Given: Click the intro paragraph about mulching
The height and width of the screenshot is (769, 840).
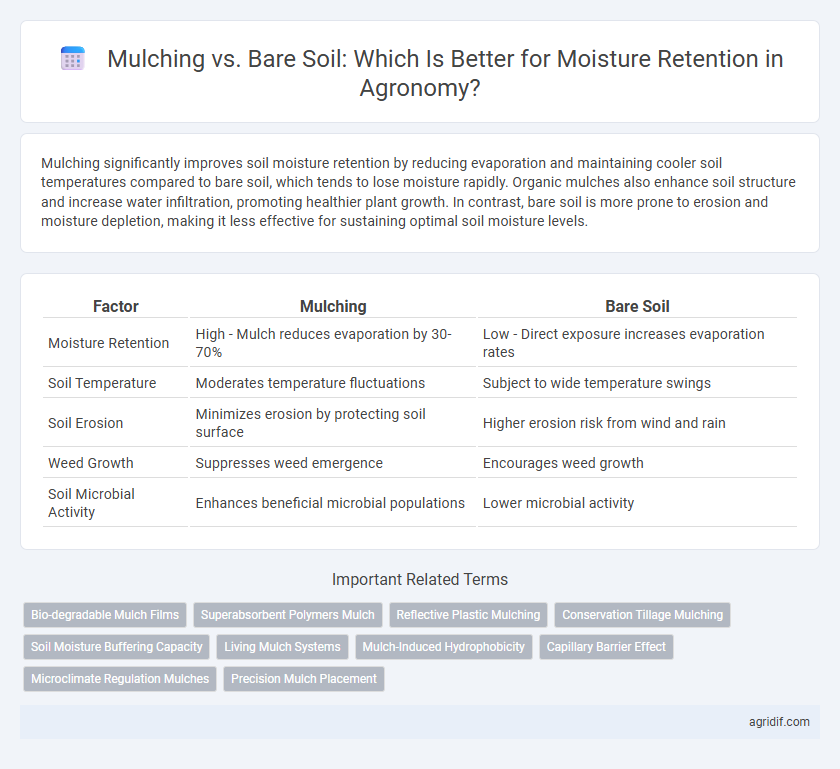Looking at the screenshot, I should [418, 192].
